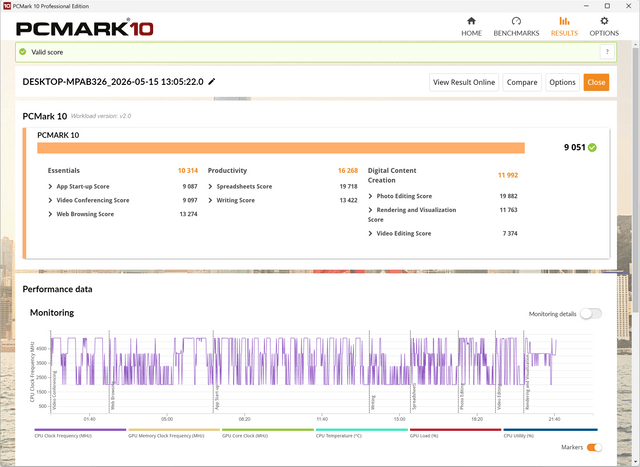
Task: Click the green checkmark beside 9 051
Action: click(x=592, y=147)
